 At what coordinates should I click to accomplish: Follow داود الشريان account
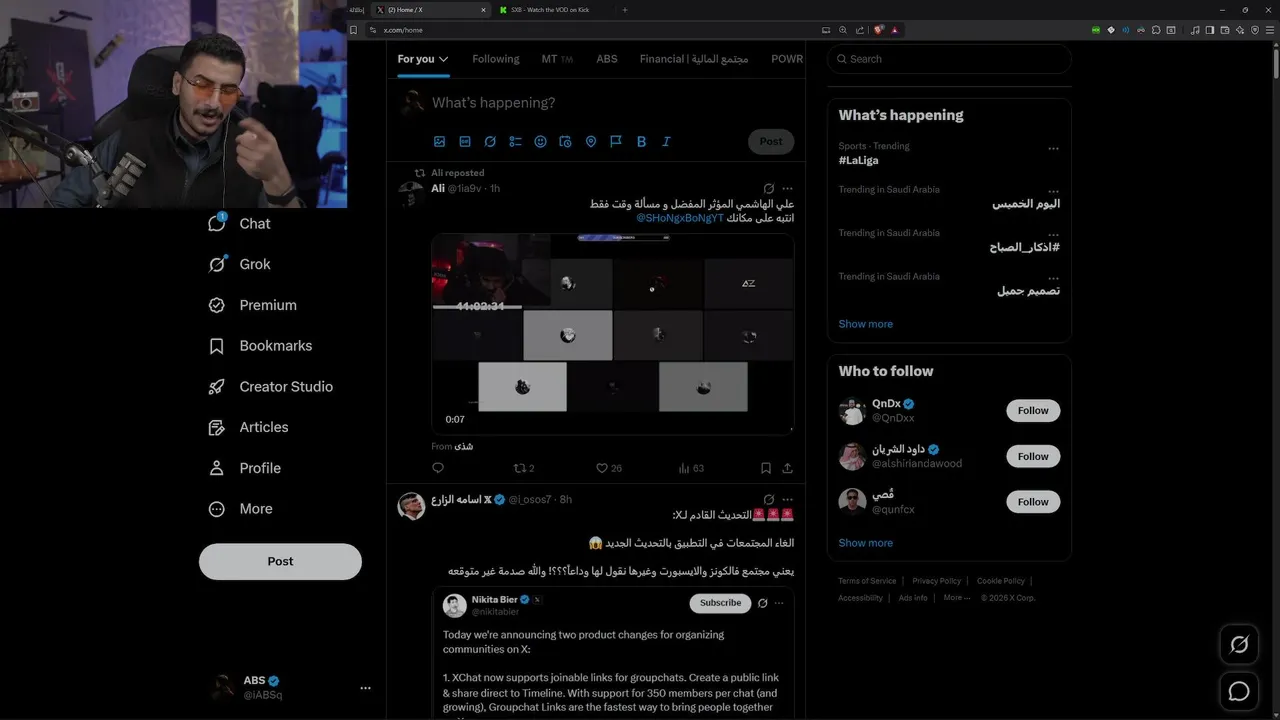(x=1033, y=456)
